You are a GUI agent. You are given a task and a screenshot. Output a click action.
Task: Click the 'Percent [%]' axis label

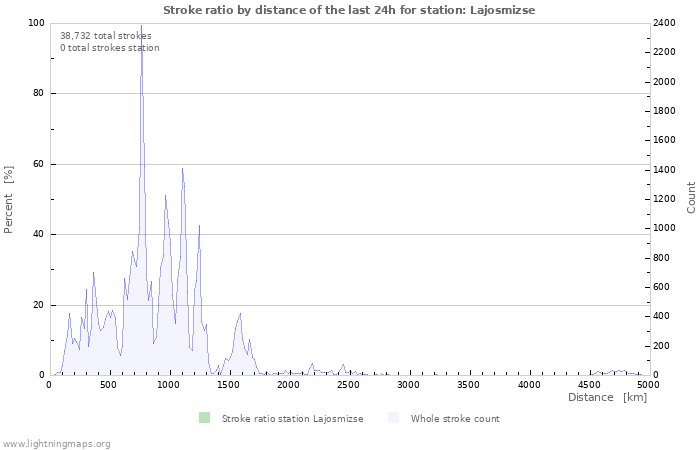[8, 200]
